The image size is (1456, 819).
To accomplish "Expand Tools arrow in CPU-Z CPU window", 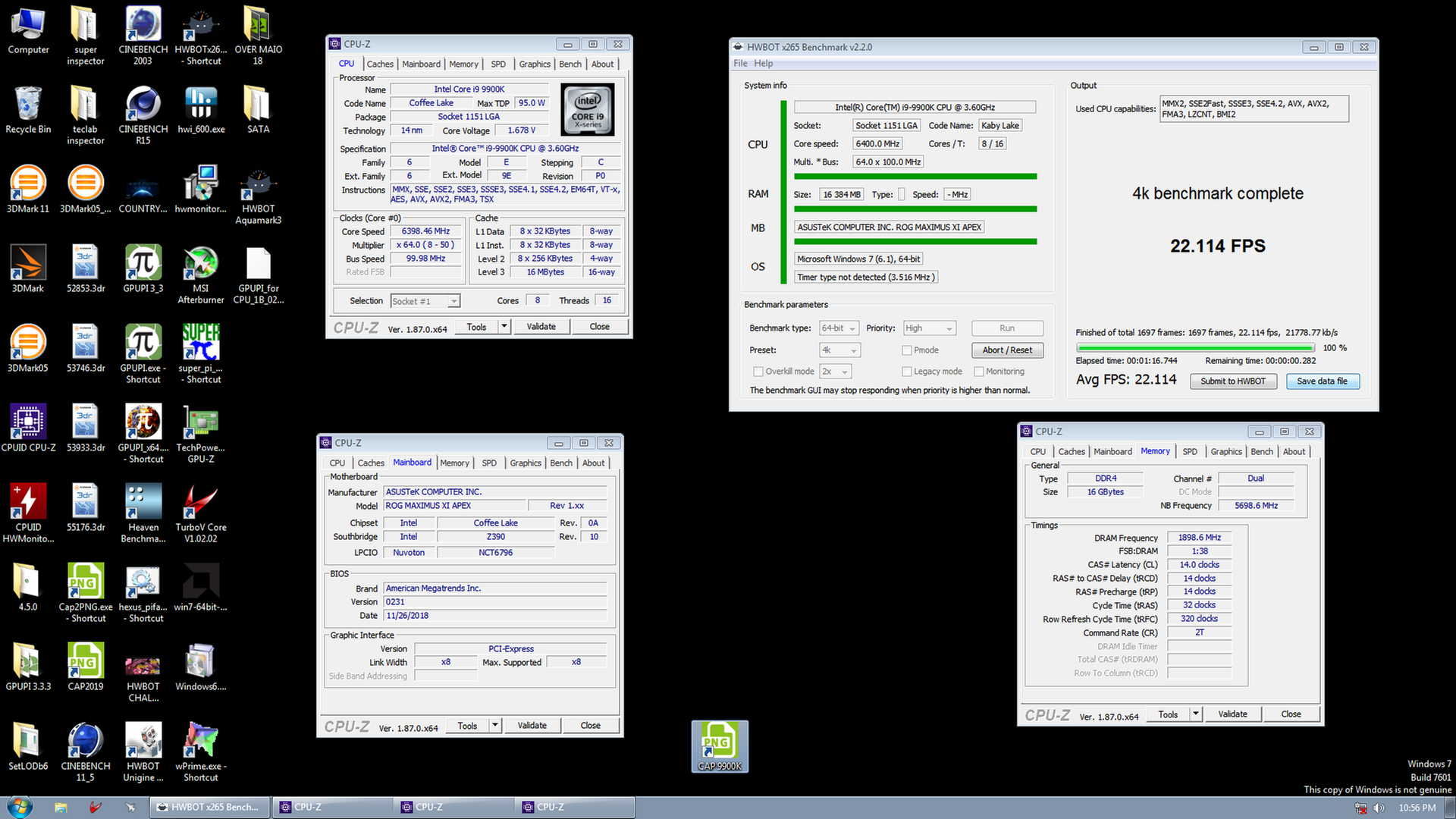I will [x=504, y=327].
